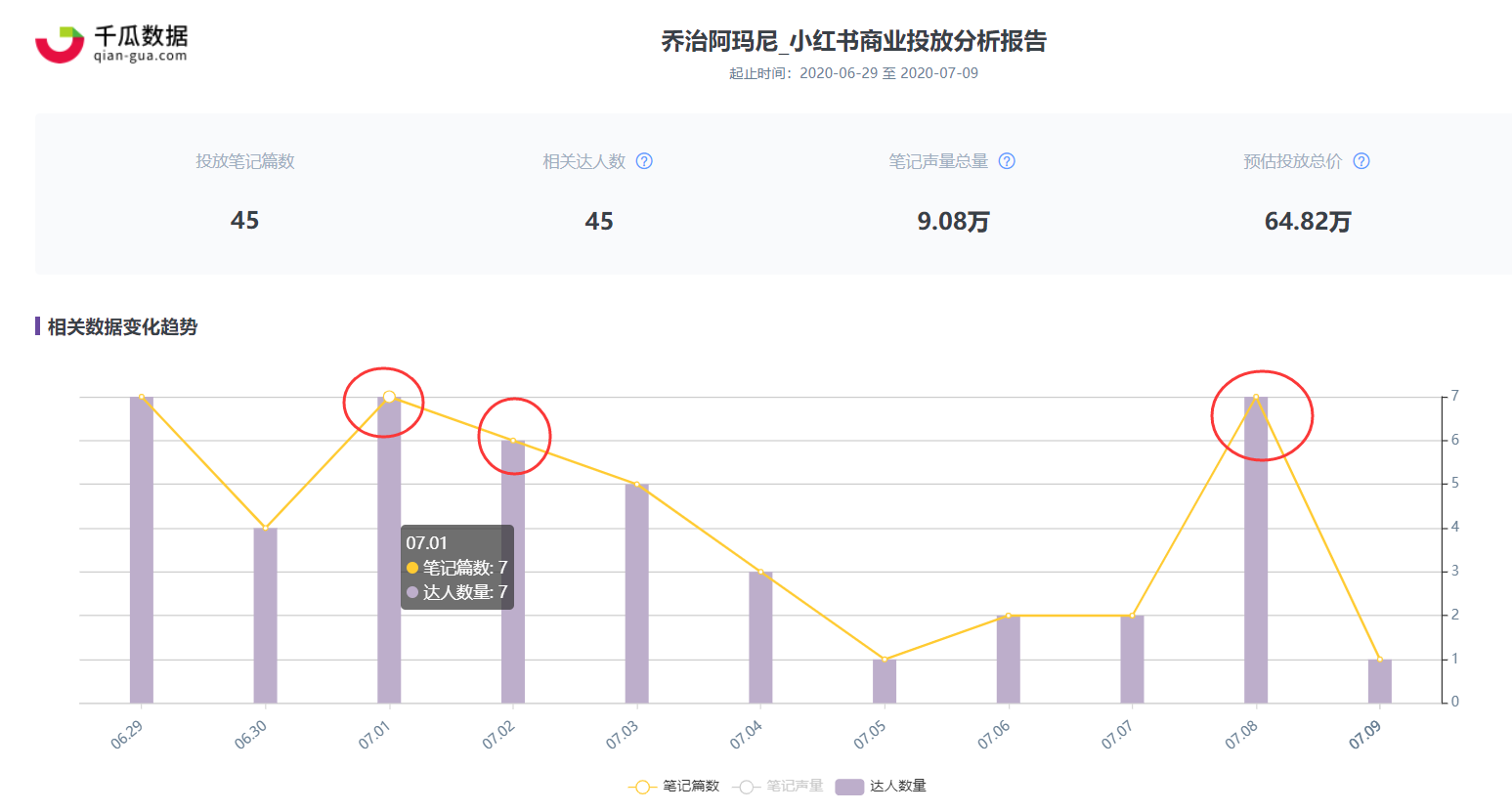Select the 07.02 line data point
The width and height of the screenshot is (1512, 812).
[513, 441]
